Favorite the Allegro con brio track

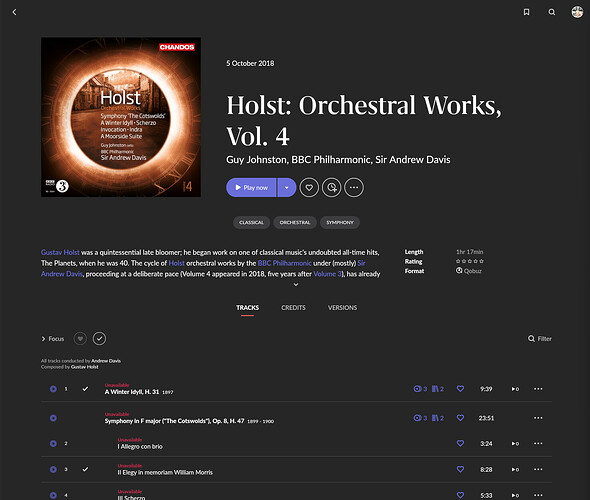point(460,443)
